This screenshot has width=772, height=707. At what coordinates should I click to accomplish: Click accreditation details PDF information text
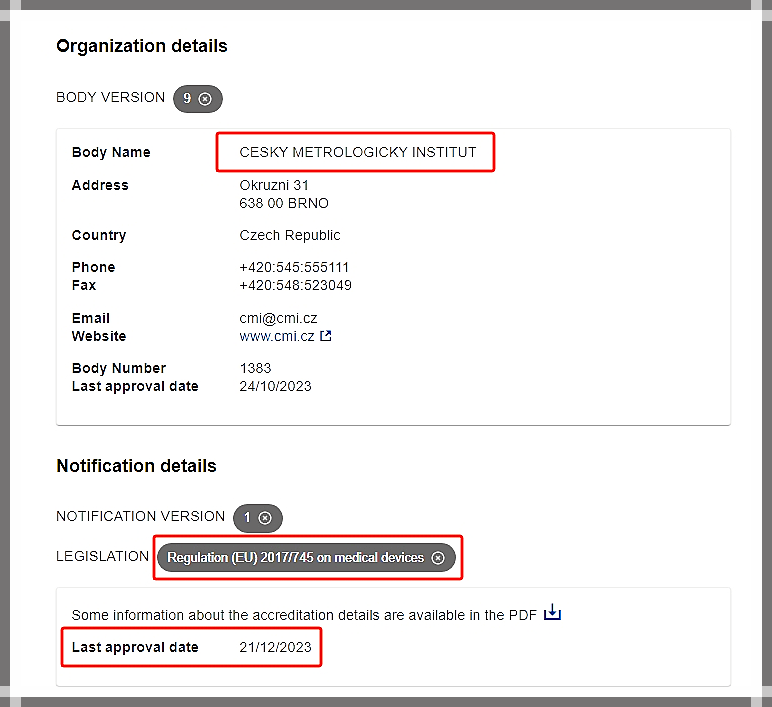(304, 615)
